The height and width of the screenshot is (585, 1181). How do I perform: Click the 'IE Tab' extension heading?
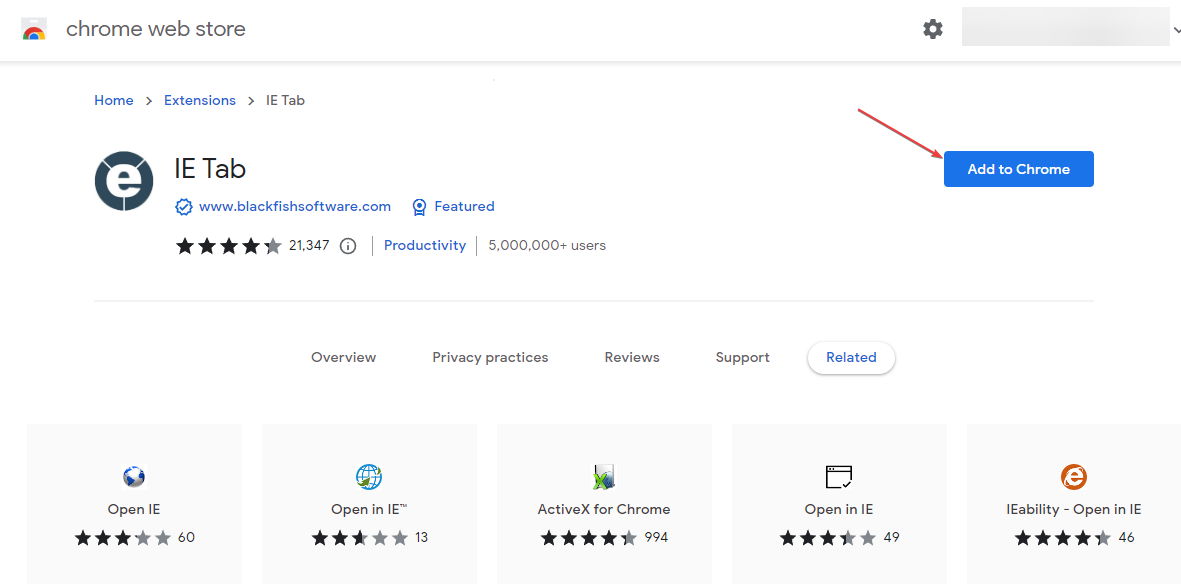(x=209, y=169)
